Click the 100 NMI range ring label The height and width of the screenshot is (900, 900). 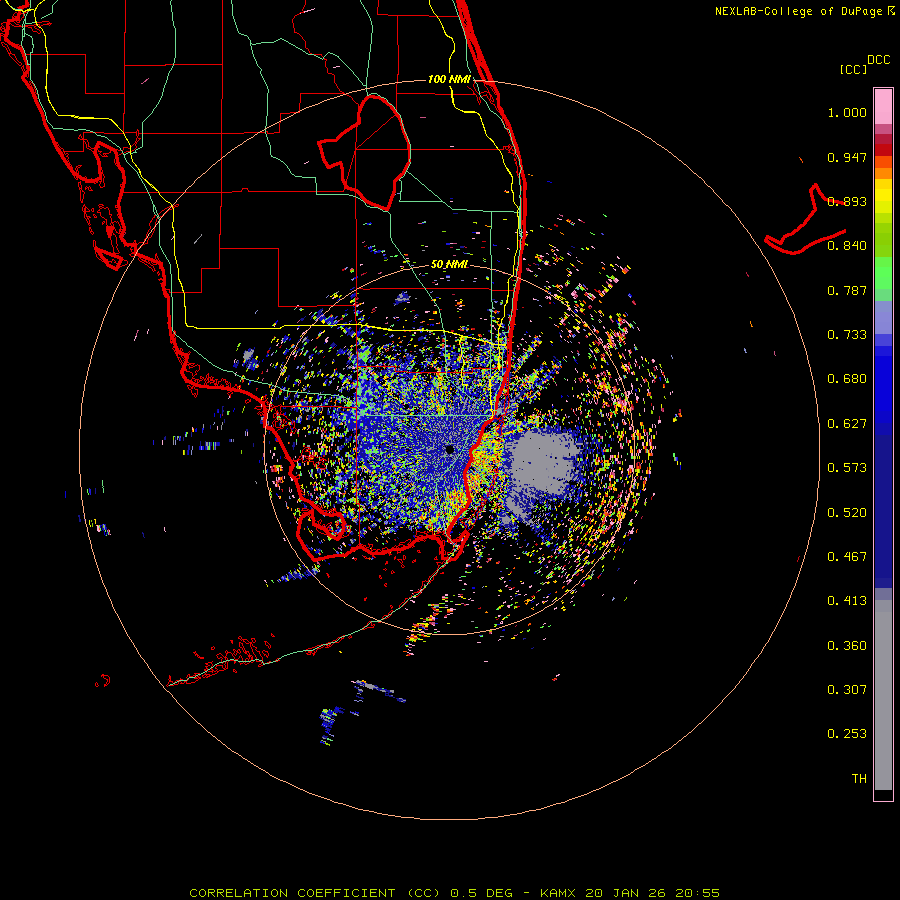(449, 79)
